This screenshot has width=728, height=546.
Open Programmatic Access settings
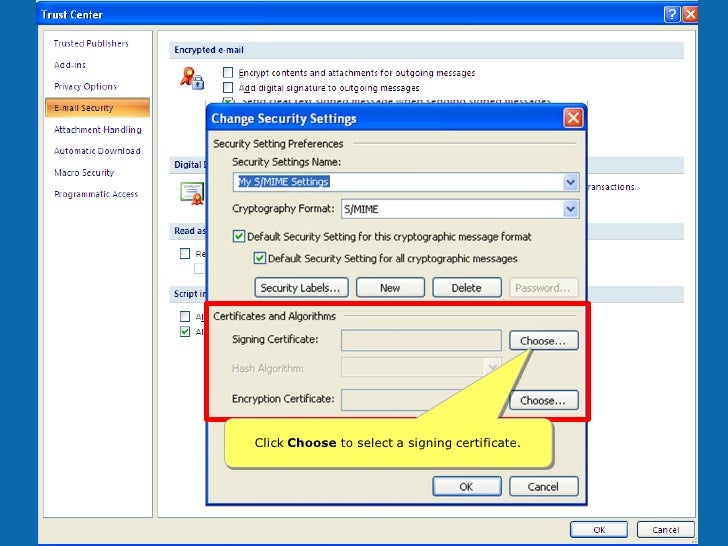(96, 194)
